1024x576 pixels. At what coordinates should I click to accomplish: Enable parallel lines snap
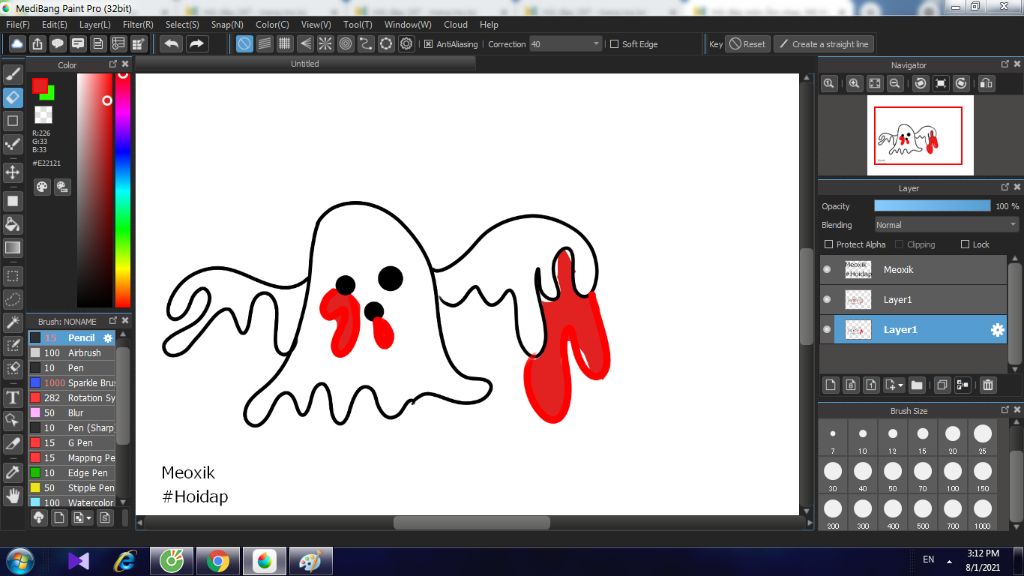(264, 44)
